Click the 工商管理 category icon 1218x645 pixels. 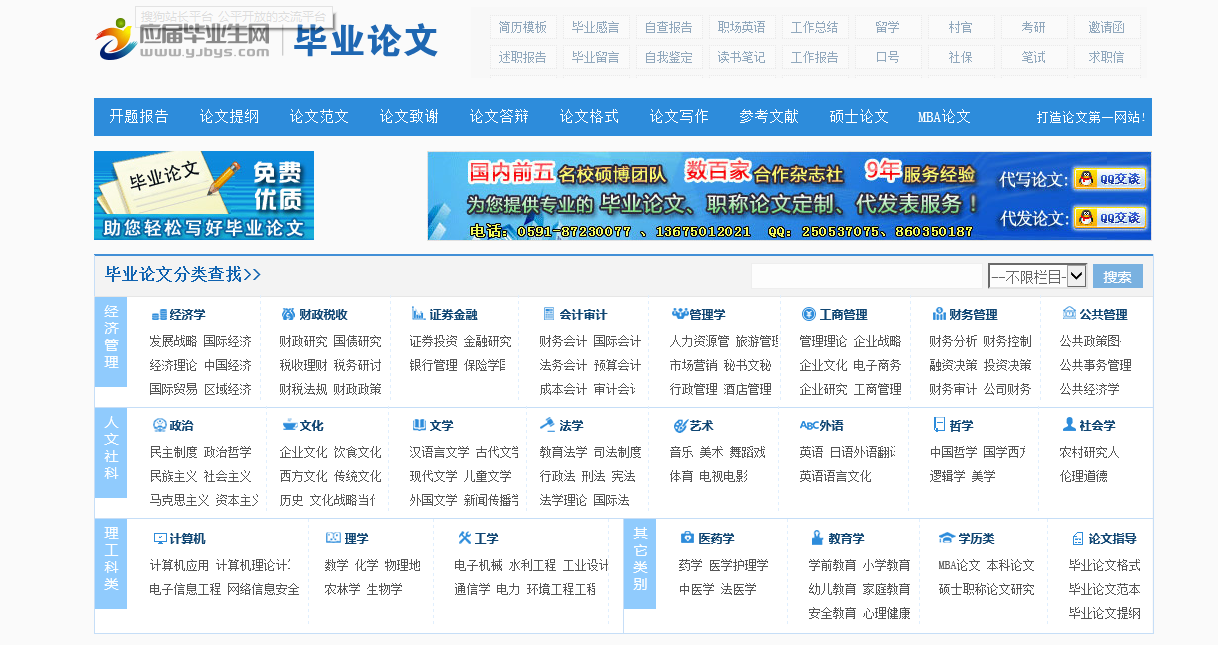click(x=808, y=314)
